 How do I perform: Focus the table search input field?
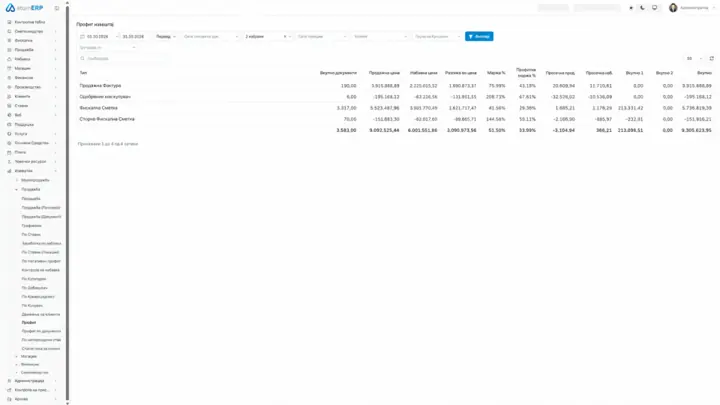[x=123, y=59]
